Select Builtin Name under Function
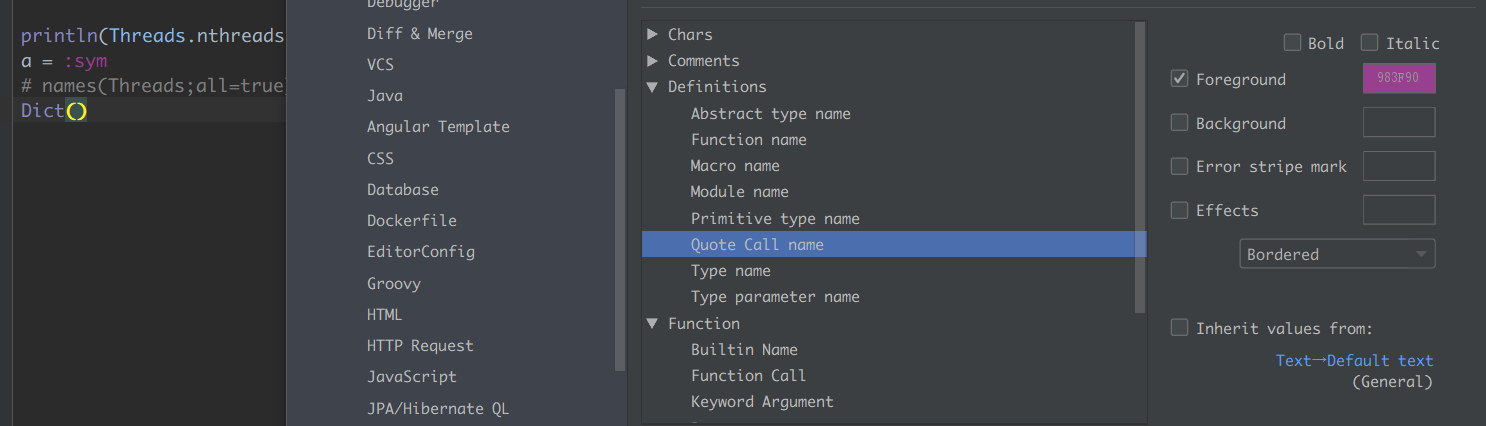This screenshot has width=1486, height=426. (x=744, y=350)
